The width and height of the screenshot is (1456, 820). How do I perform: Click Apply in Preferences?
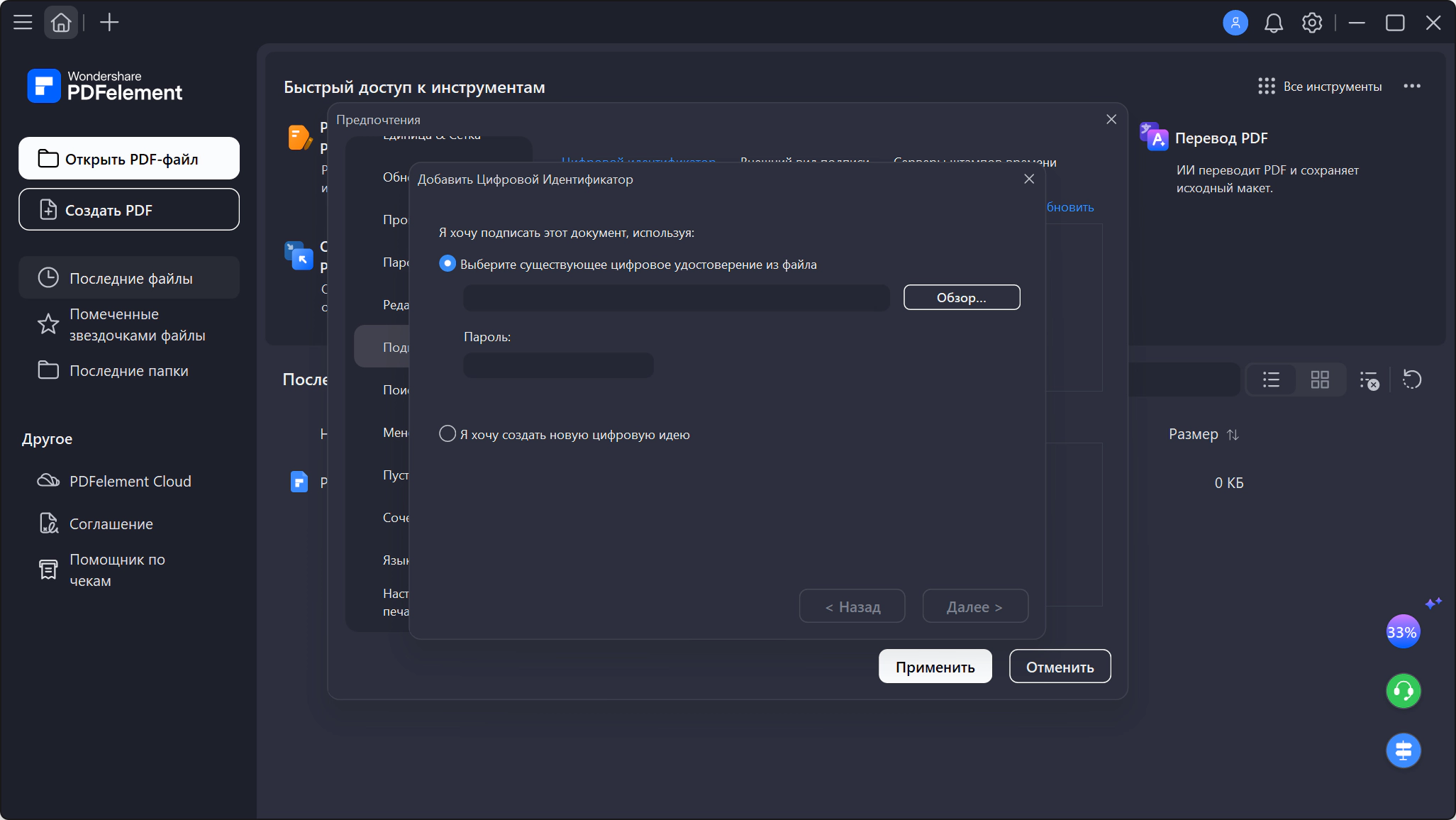[x=935, y=667]
